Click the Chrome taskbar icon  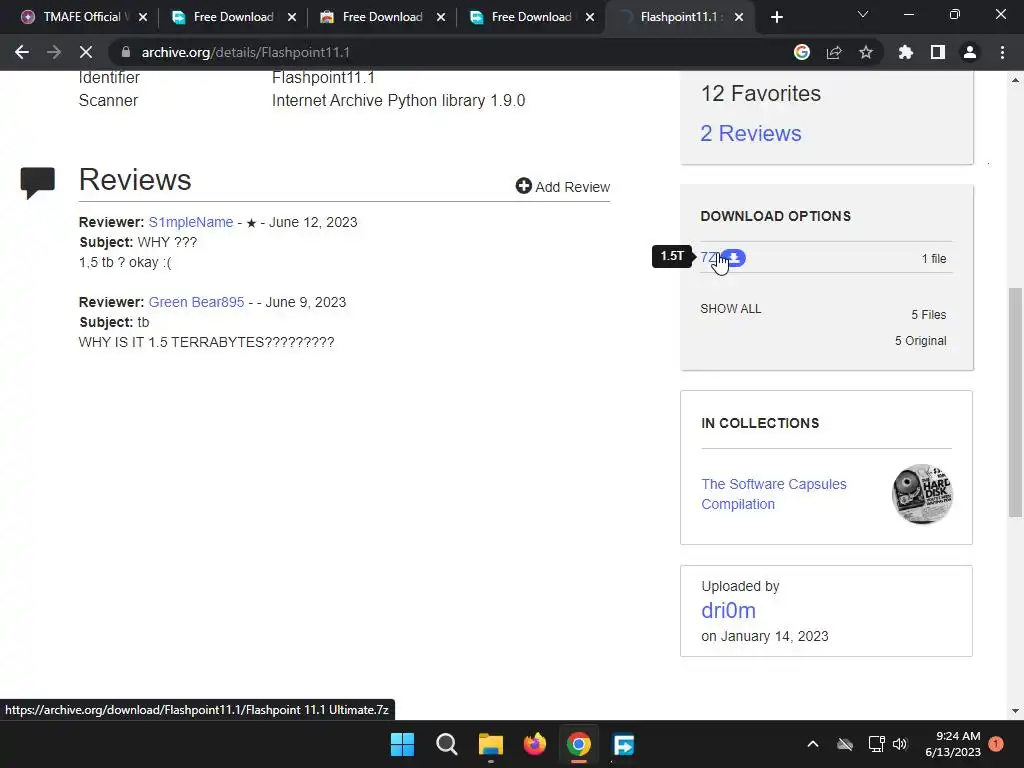579,744
